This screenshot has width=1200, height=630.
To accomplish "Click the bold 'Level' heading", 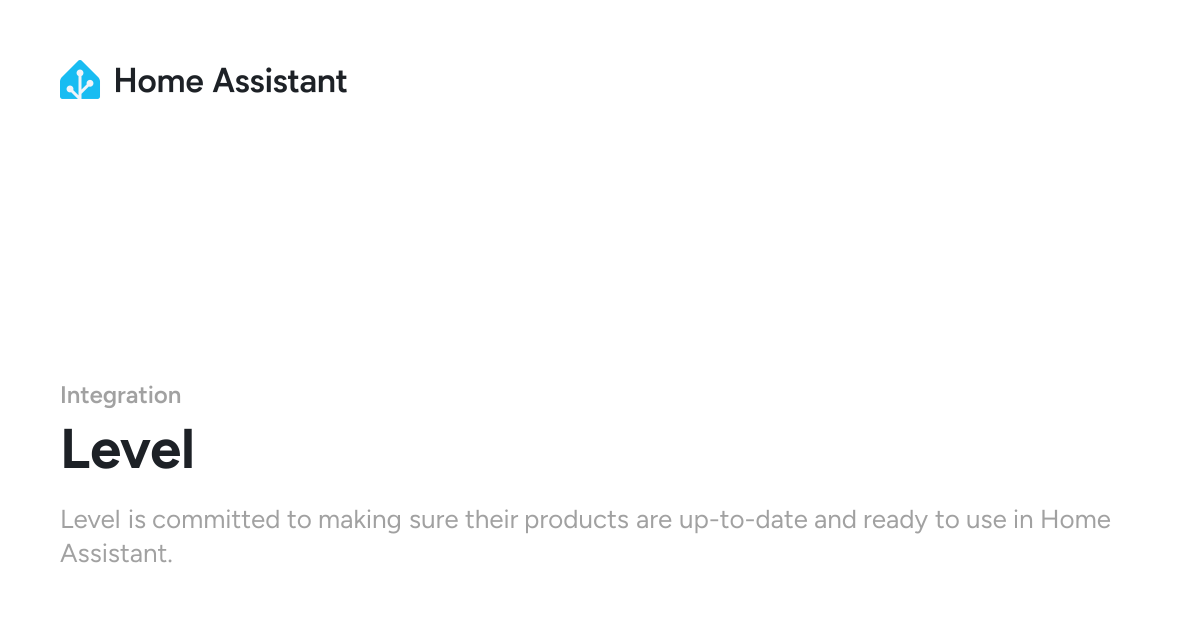I will point(127,450).
